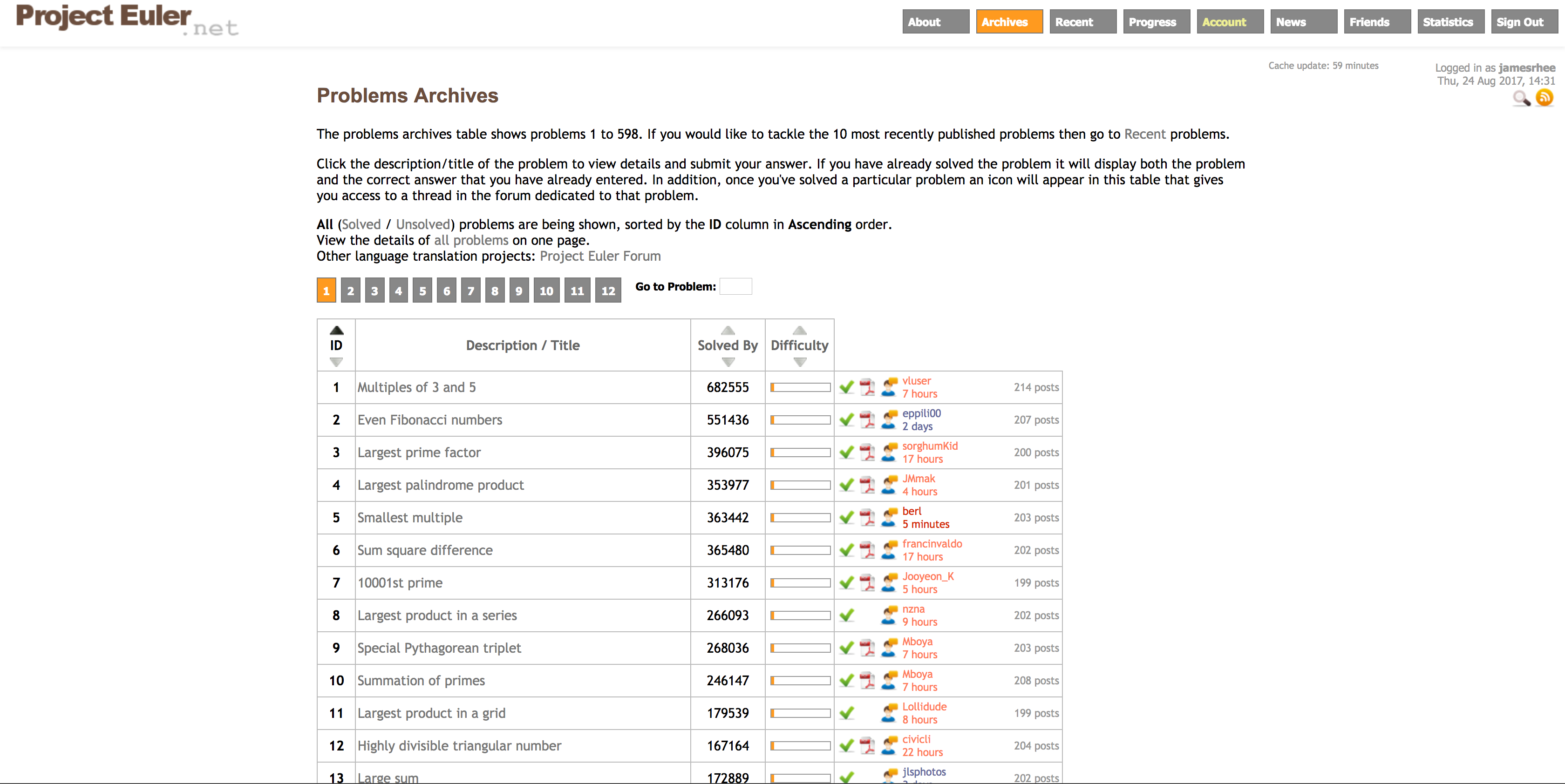Screen dimensions: 1565x784
Task: Sign Out of the account
Action: pyautogui.click(x=1524, y=22)
